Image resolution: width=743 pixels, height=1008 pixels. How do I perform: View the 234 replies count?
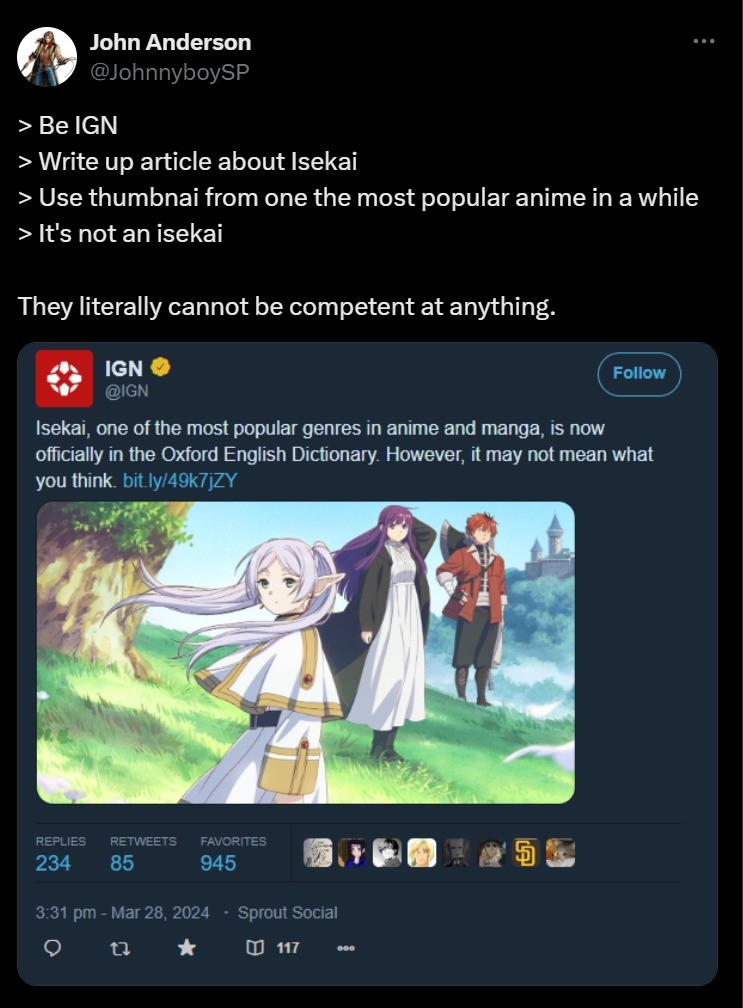pos(53,863)
